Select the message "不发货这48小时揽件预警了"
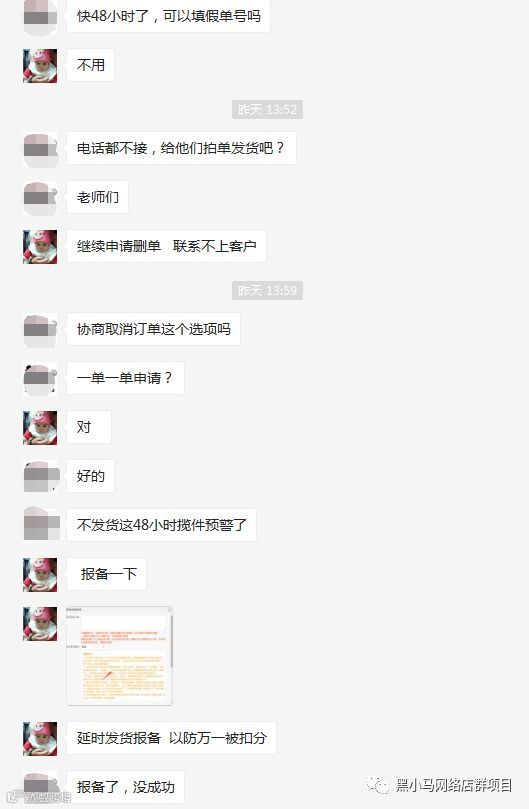 [162, 525]
